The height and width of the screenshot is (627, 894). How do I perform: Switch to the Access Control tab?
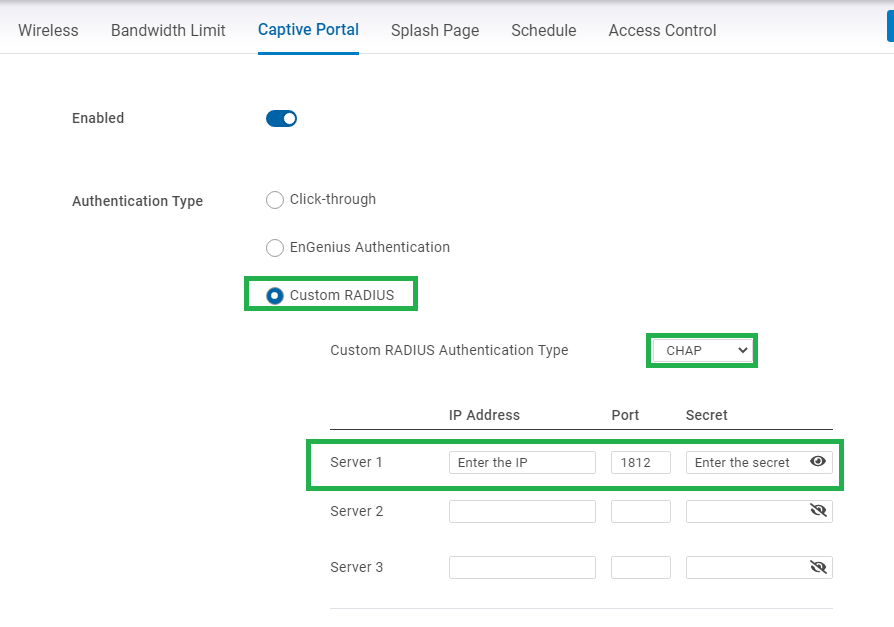(x=662, y=31)
